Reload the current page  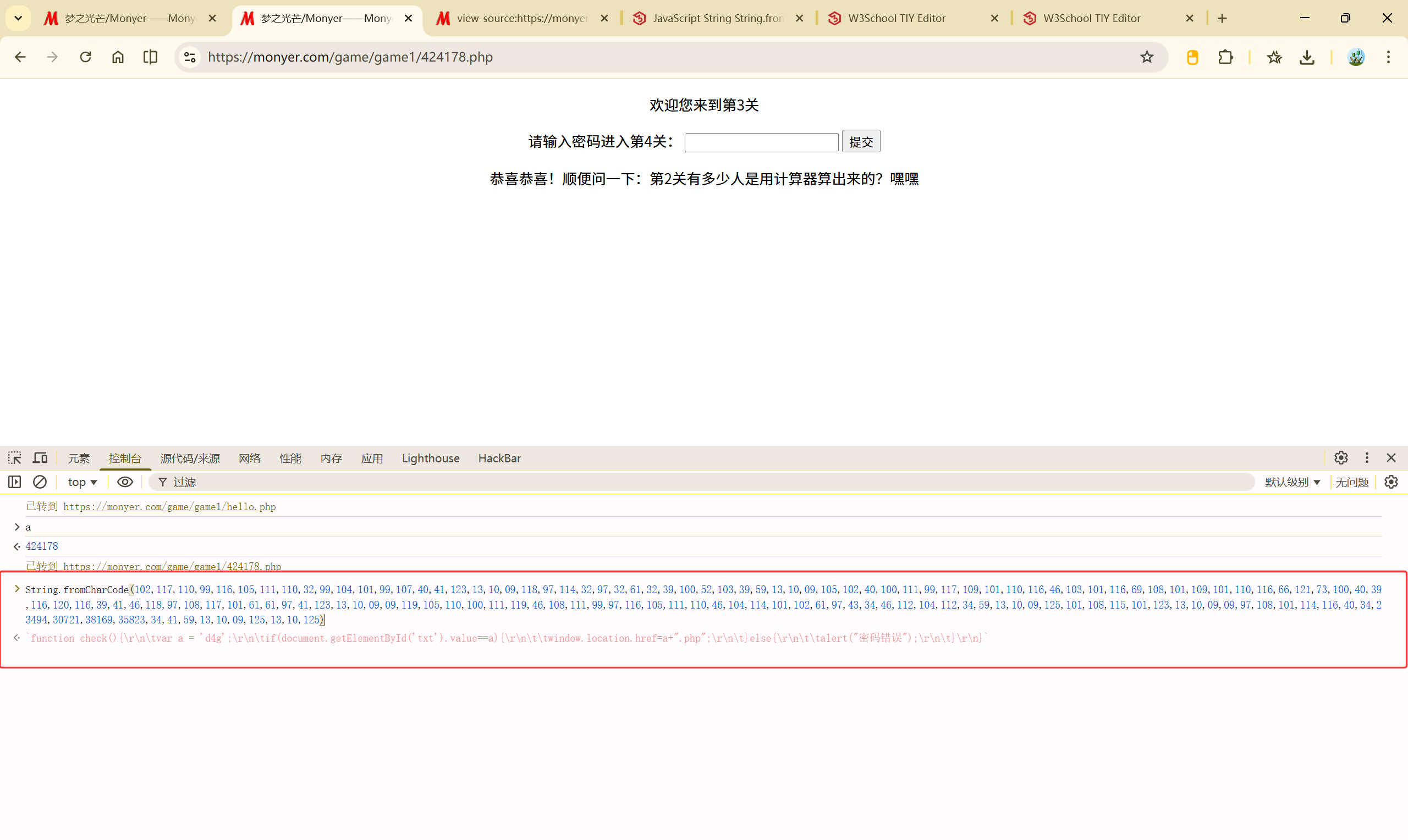(x=85, y=57)
